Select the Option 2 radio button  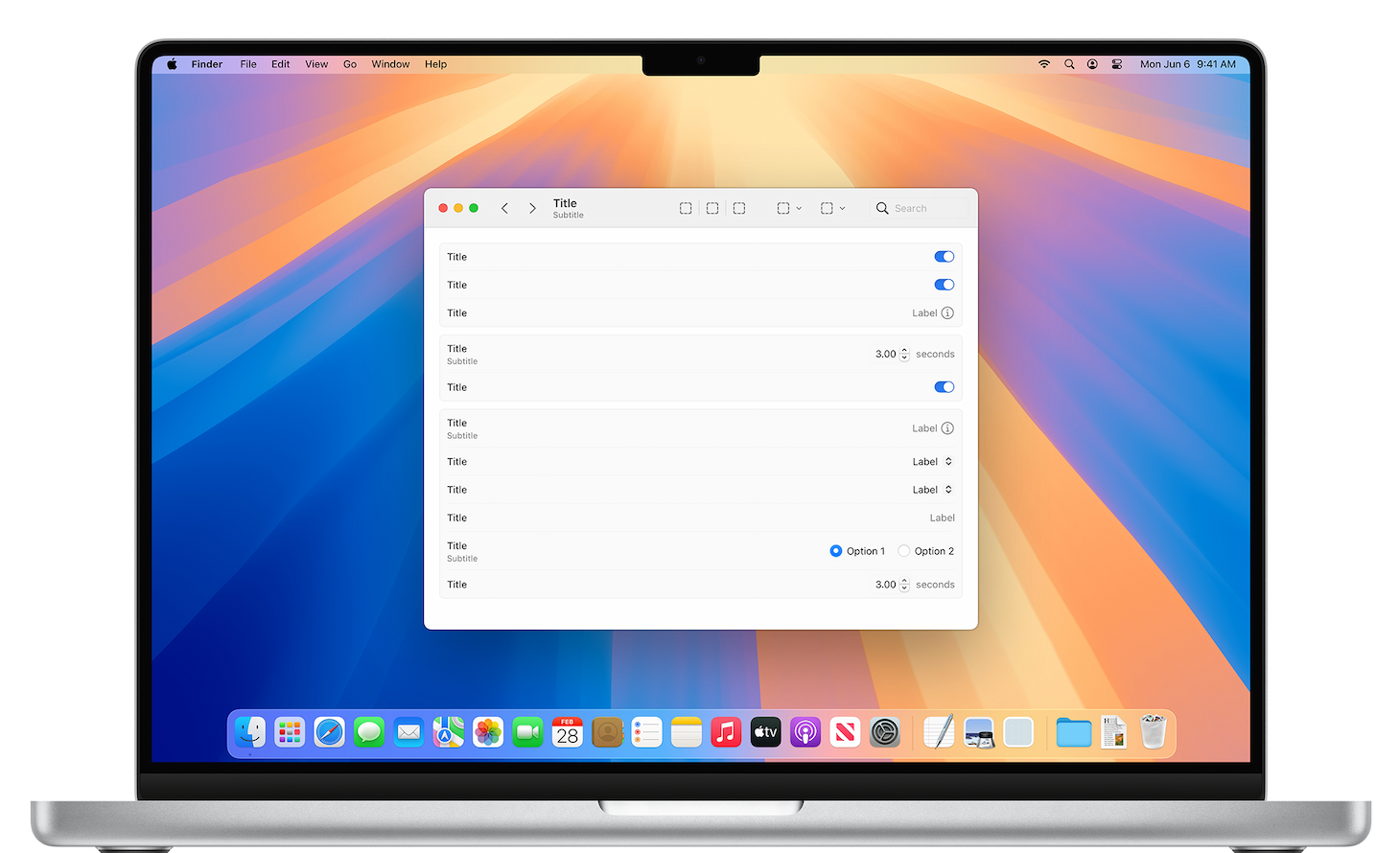click(x=904, y=551)
